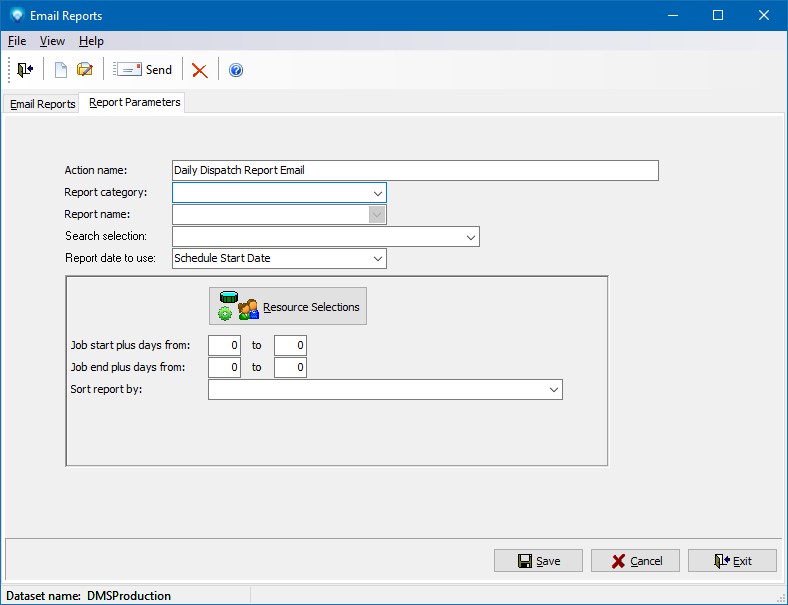Click the Email Reports app icon in title bar
The image size is (788, 605).
coord(16,15)
